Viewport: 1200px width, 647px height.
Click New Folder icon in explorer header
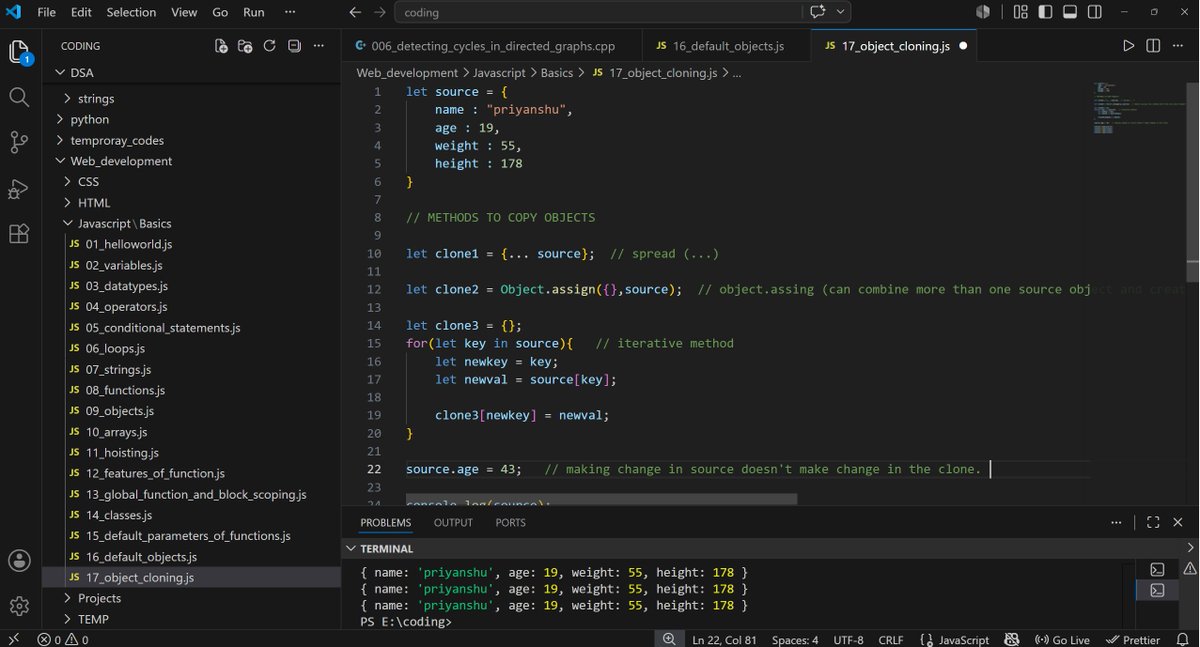point(245,46)
